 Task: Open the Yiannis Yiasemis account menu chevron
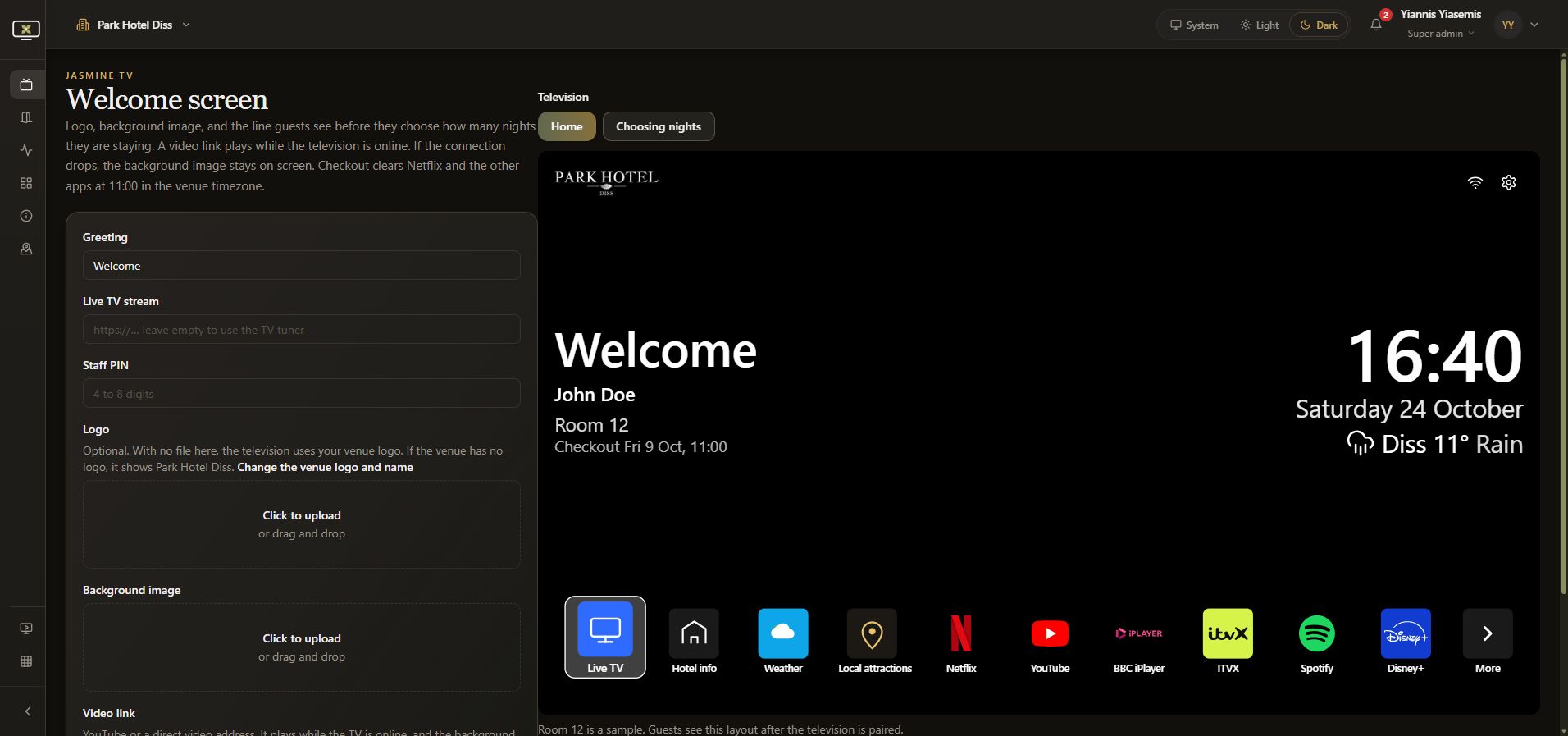click(1534, 25)
